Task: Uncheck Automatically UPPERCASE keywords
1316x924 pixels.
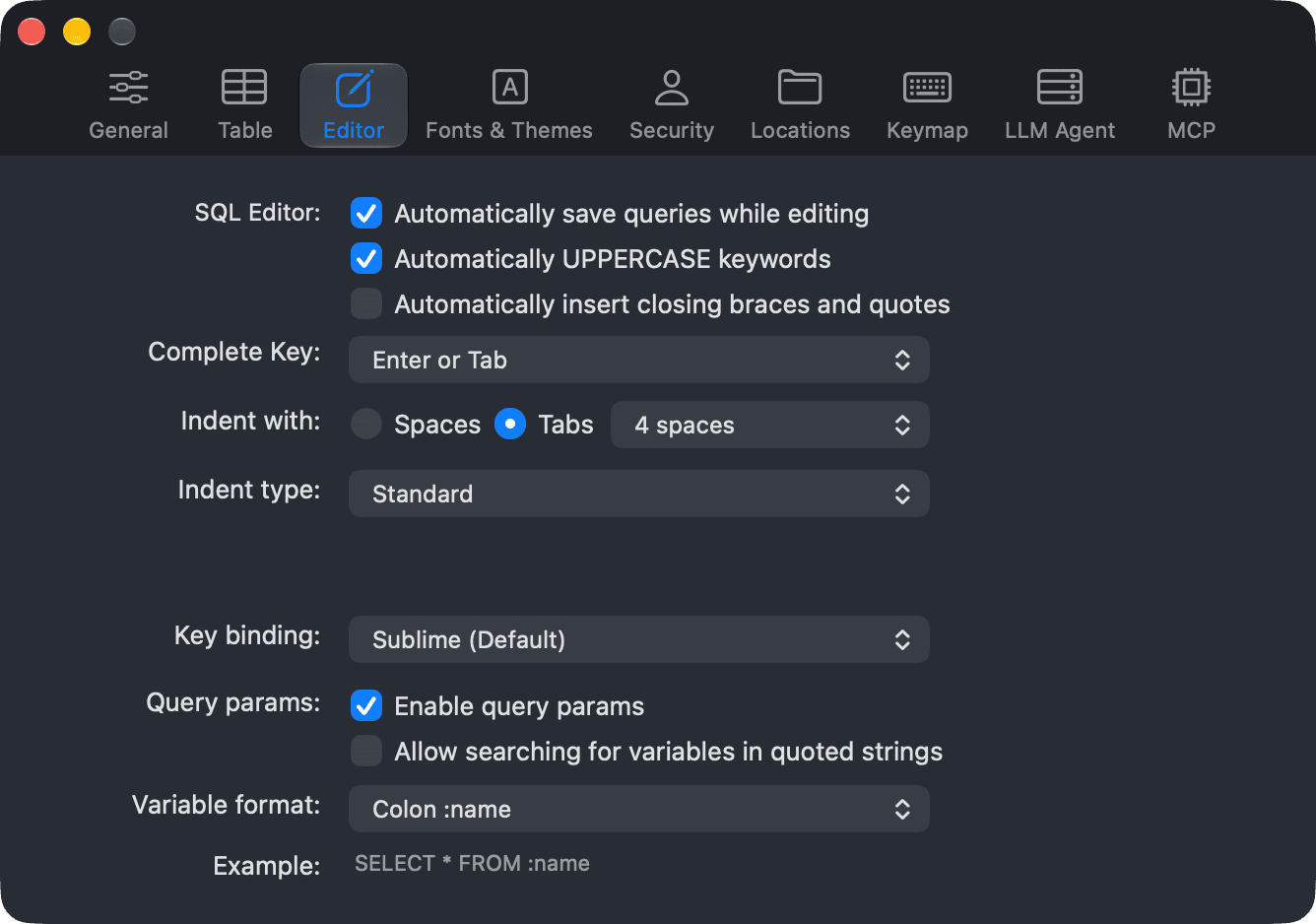Action: coord(366,259)
